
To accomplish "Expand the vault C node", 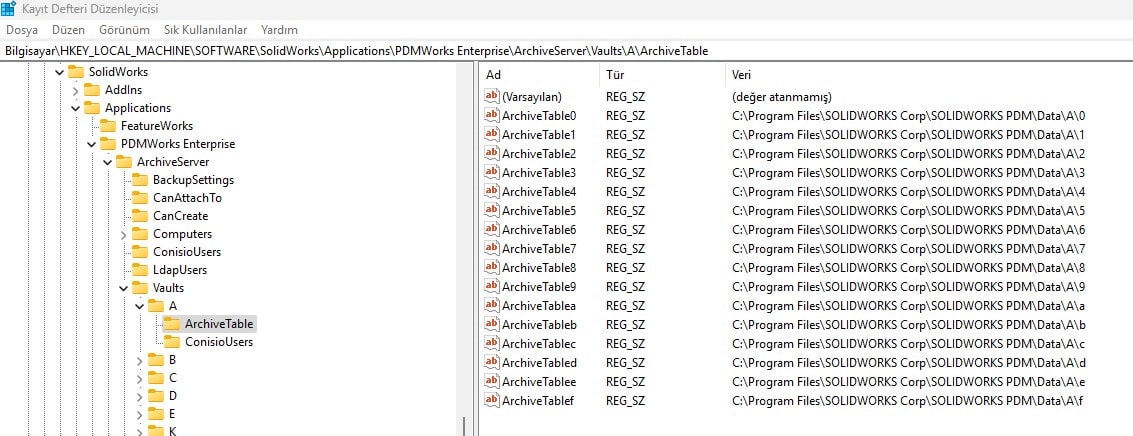I will (139, 378).
